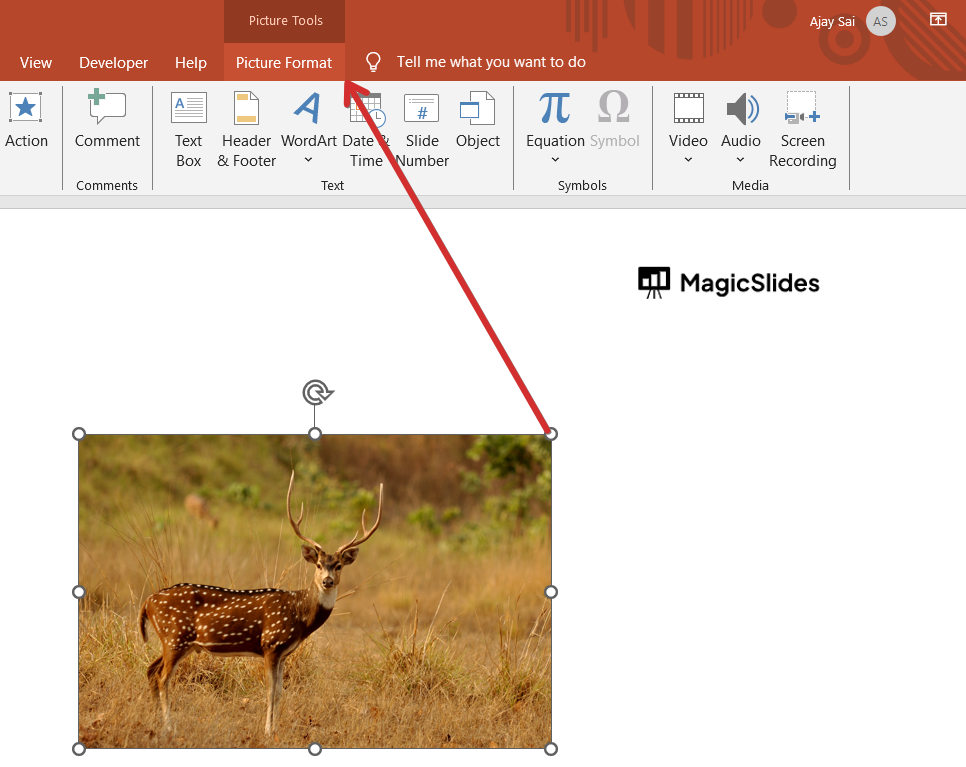Click the rotation handle above the deer image
This screenshot has height=767, width=966.
tap(316, 392)
